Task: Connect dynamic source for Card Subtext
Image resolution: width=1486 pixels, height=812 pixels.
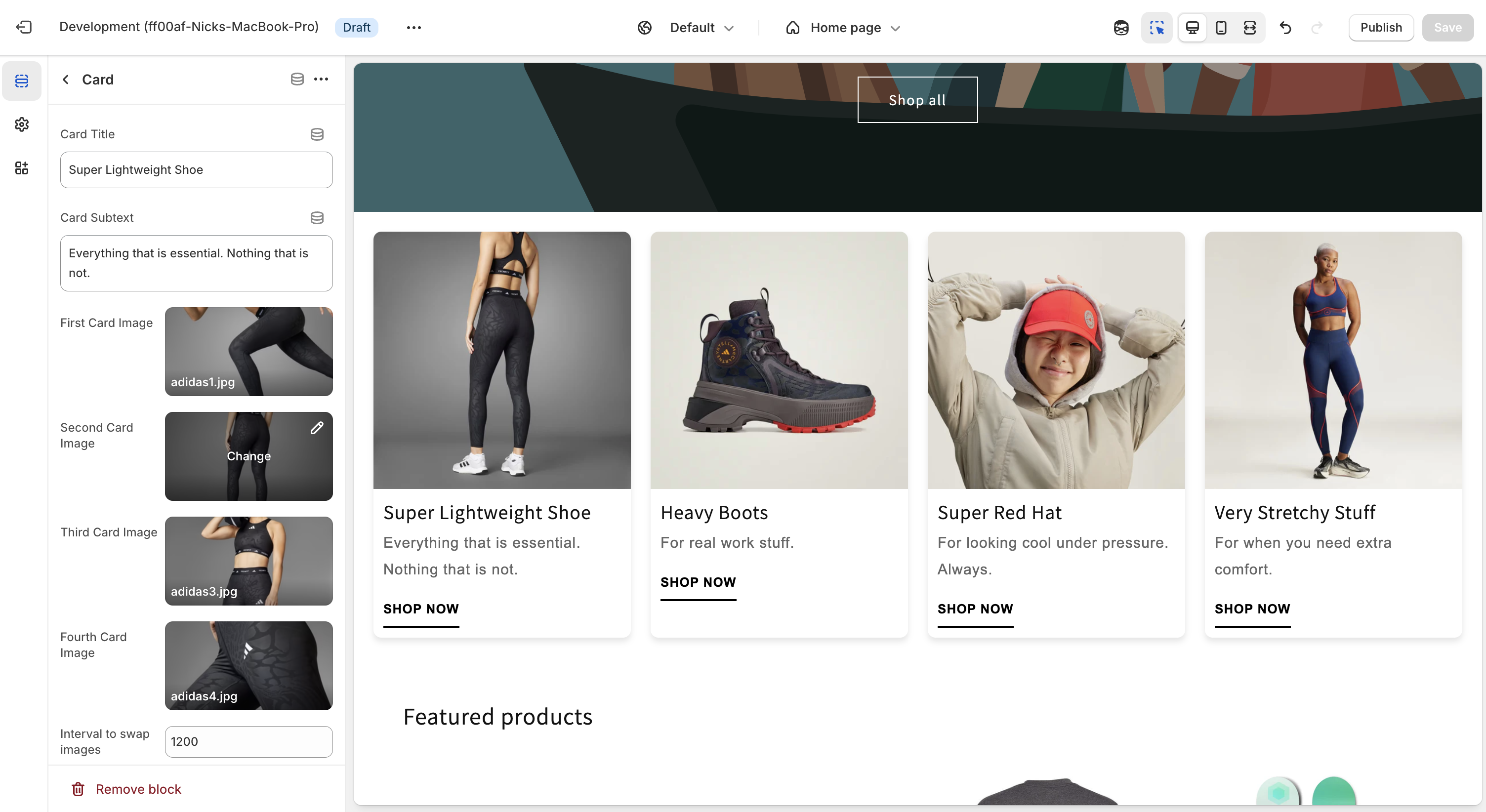Action: click(x=317, y=218)
